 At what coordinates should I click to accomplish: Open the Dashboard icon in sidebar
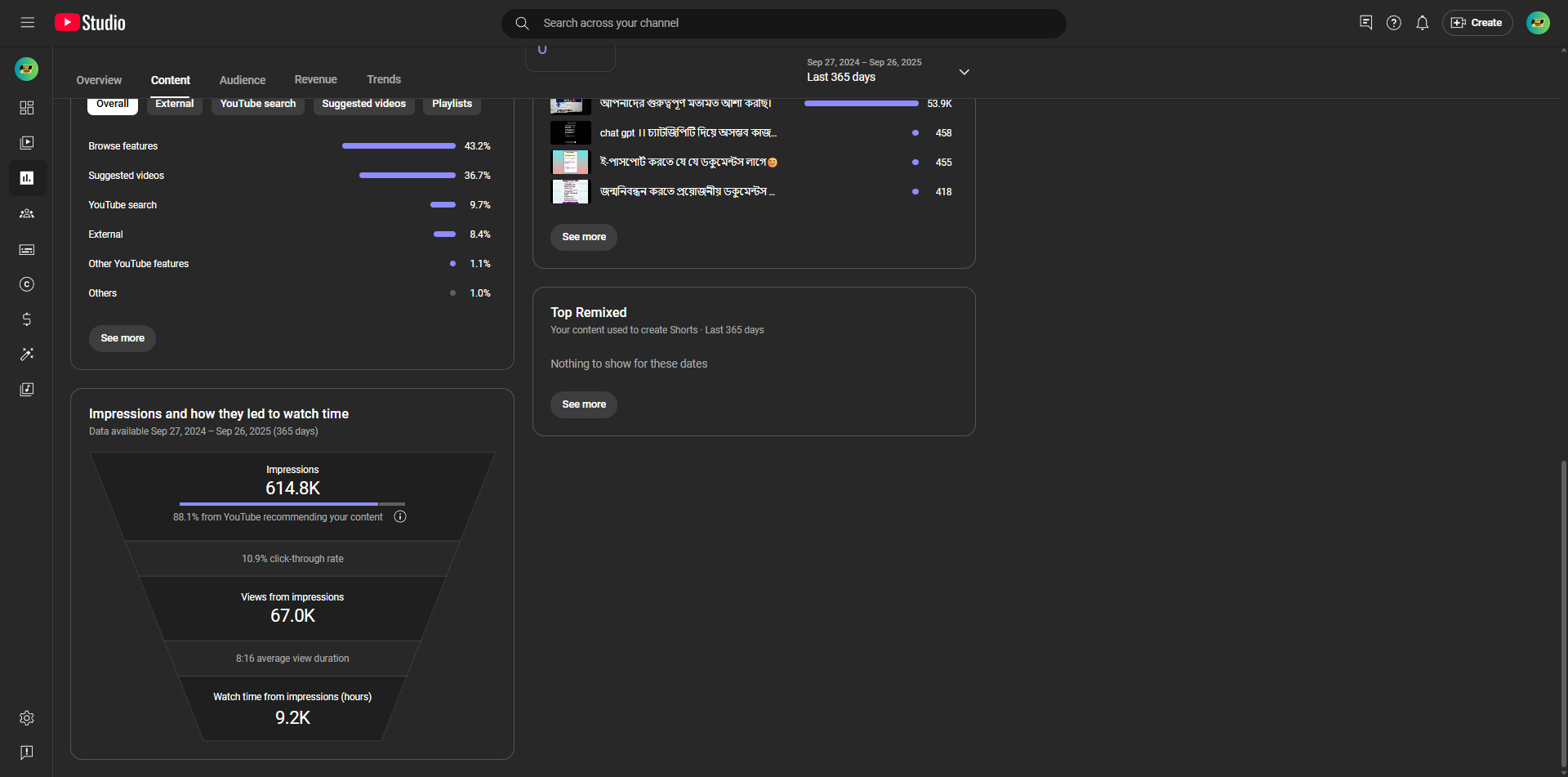27,108
